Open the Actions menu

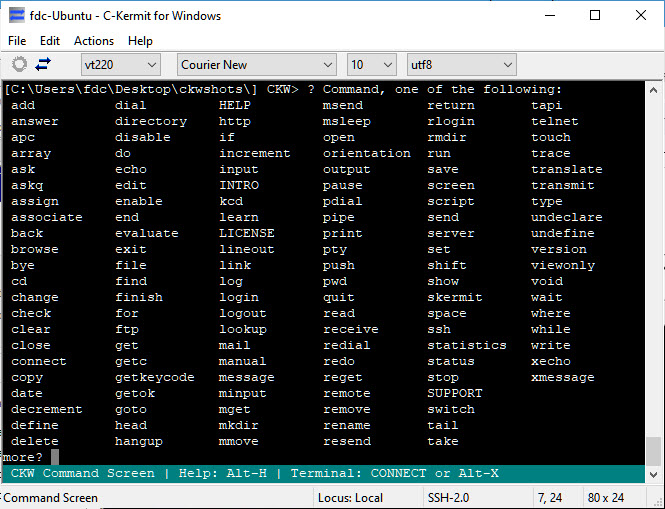pos(94,41)
